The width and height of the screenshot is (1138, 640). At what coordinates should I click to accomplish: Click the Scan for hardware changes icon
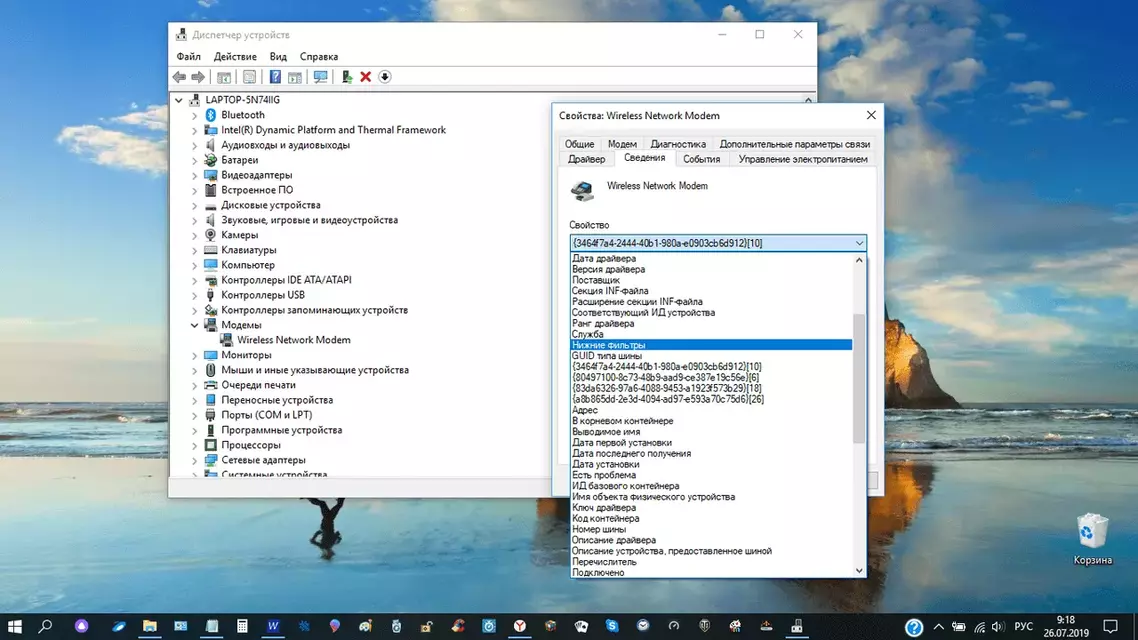coord(320,77)
